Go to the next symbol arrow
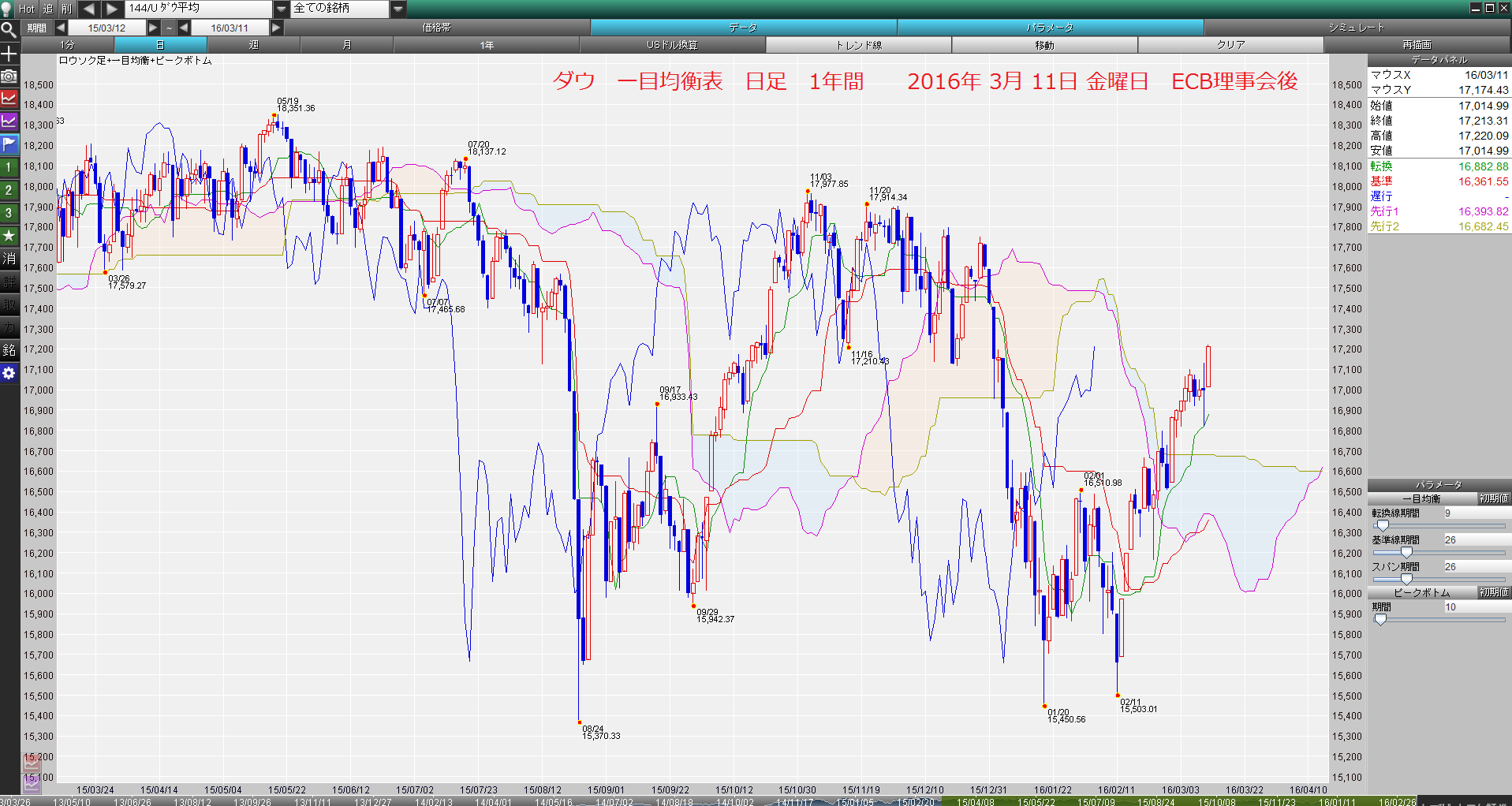Image resolution: width=1512 pixels, height=806 pixels. (112, 9)
